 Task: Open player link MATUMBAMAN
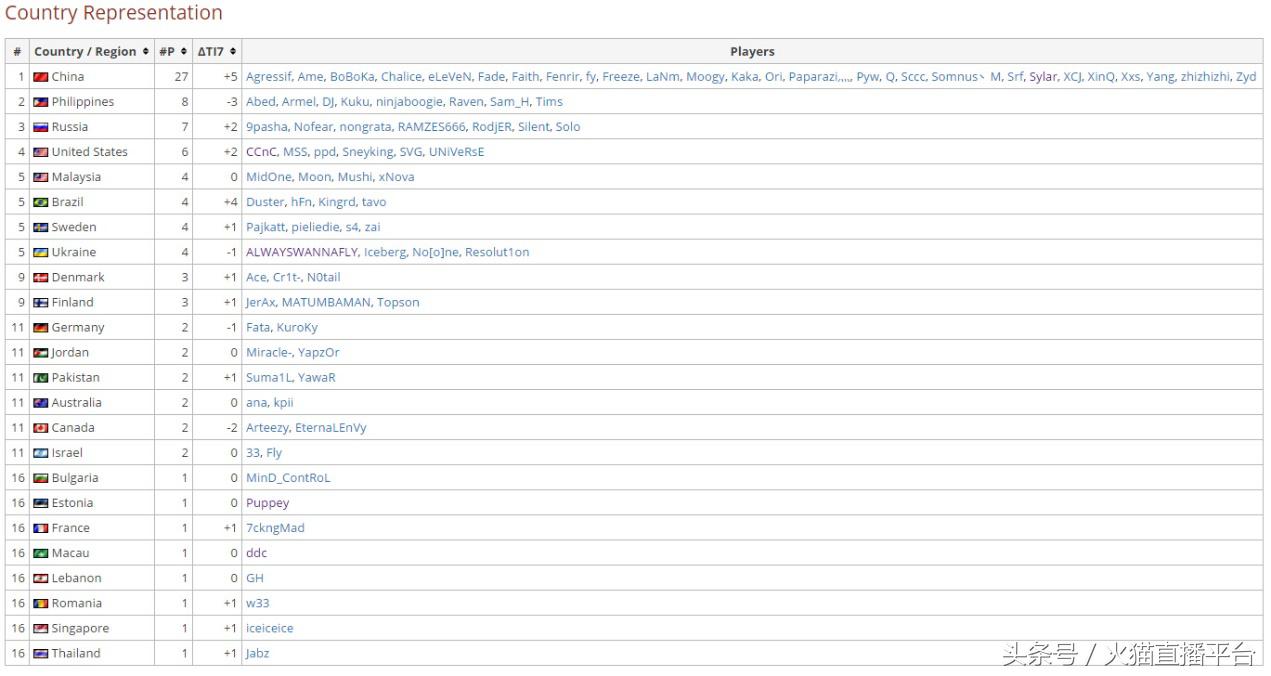coord(326,302)
